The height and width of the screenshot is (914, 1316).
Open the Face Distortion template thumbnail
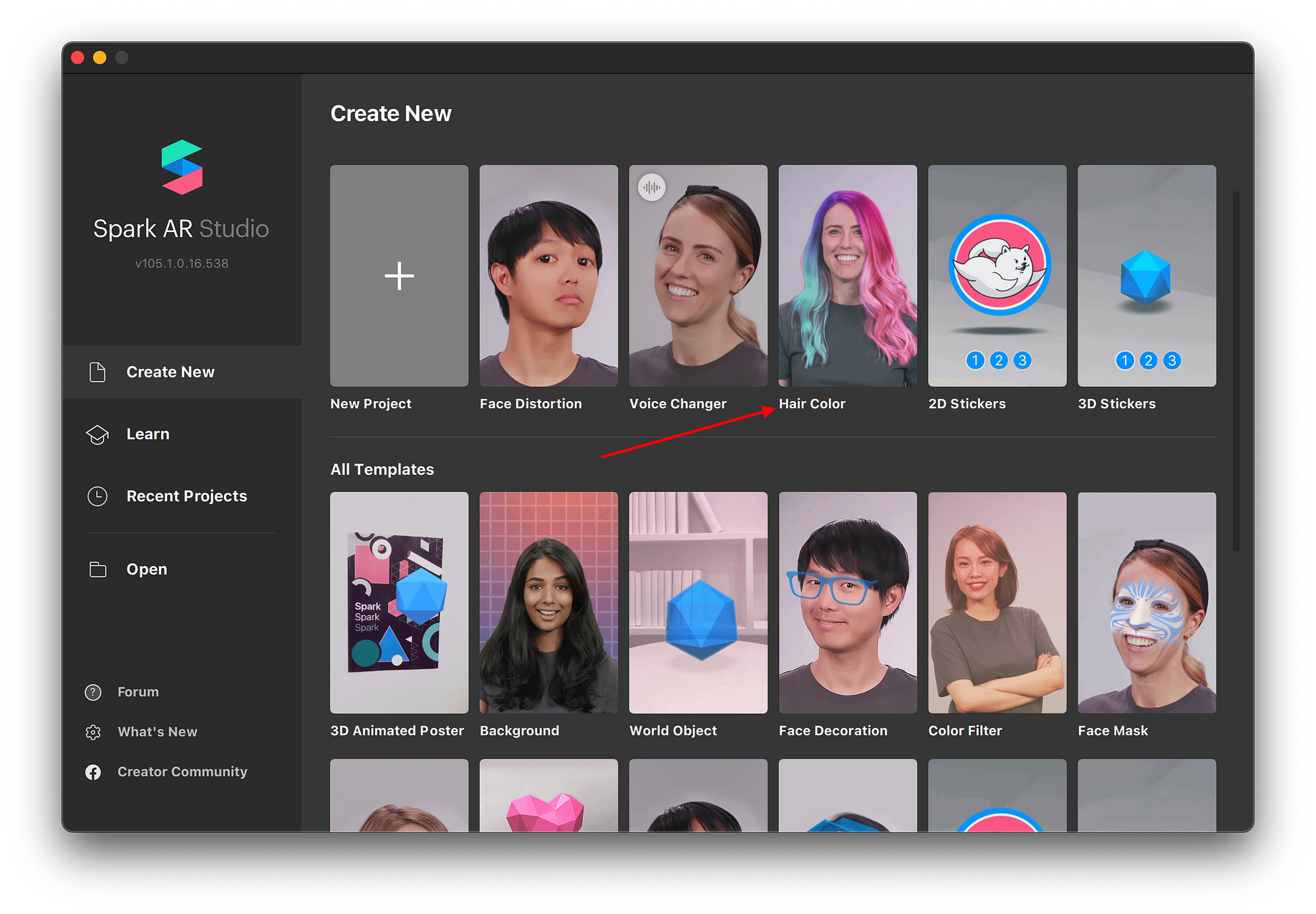pyautogui.click(x=548, y=276)
